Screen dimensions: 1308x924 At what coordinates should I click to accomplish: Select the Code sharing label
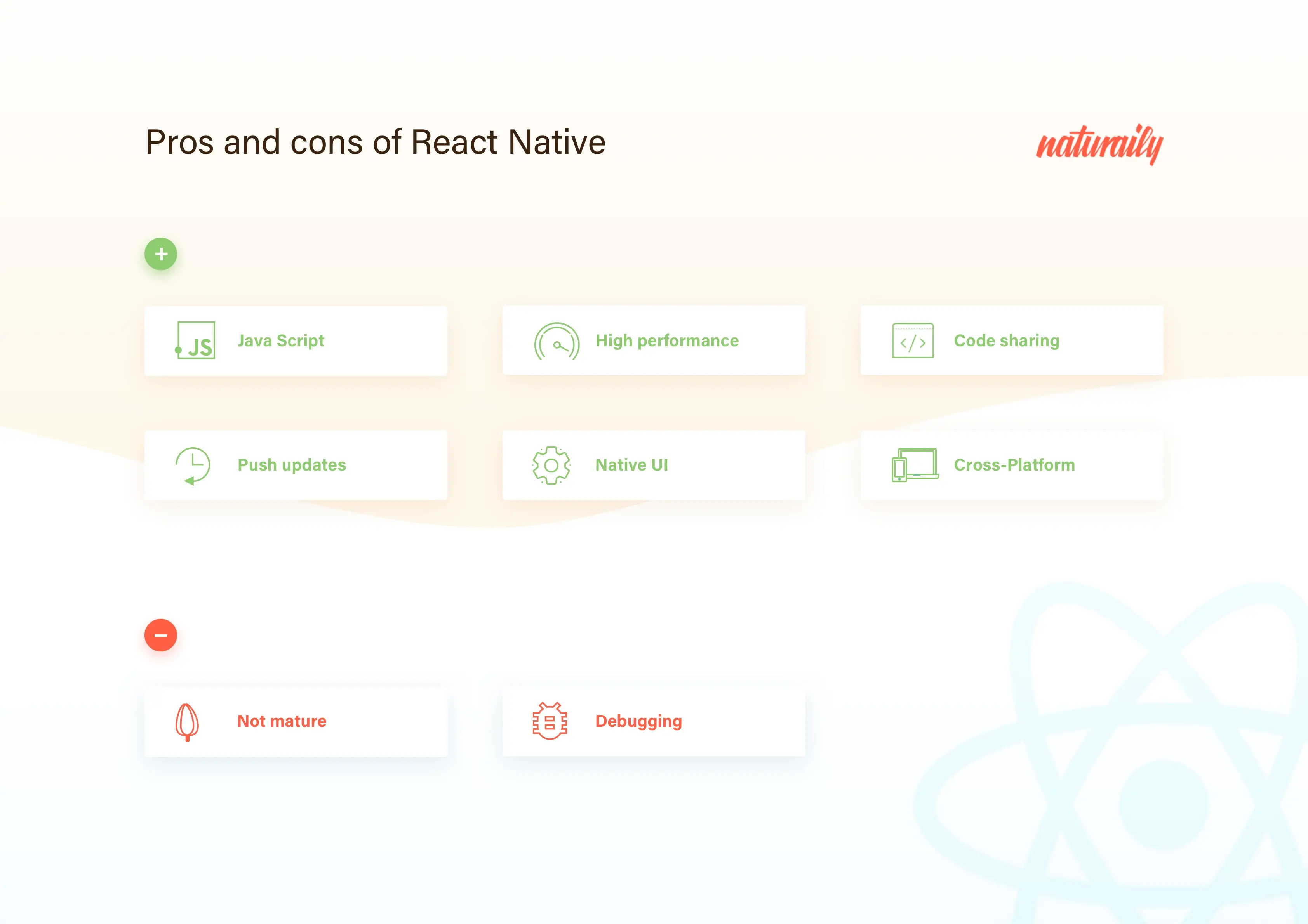point(1007,340)
